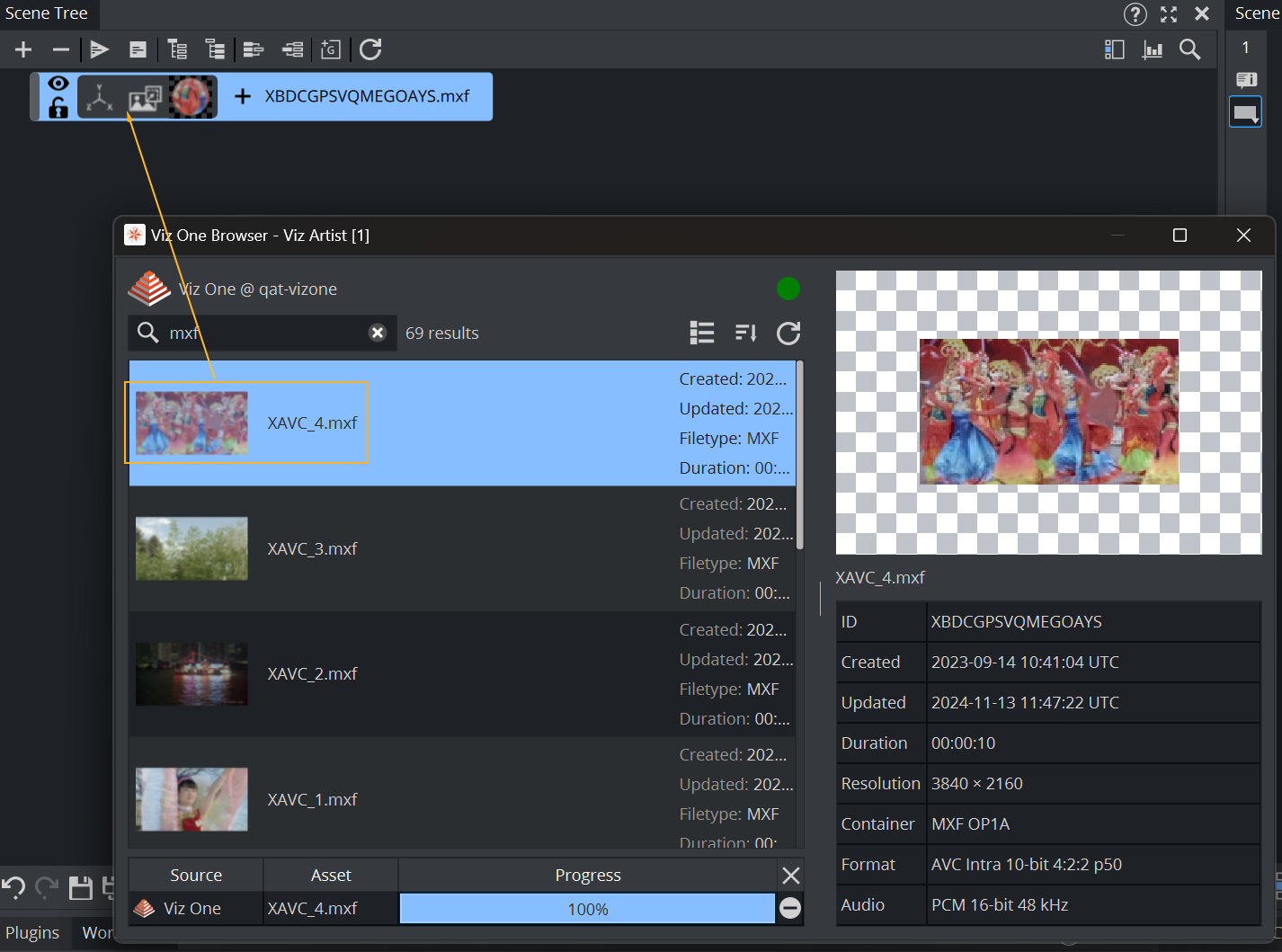This screenshot has width=1282, height=952.
Task: Click the undo arrow icon
Action: [x=13, y=888]
